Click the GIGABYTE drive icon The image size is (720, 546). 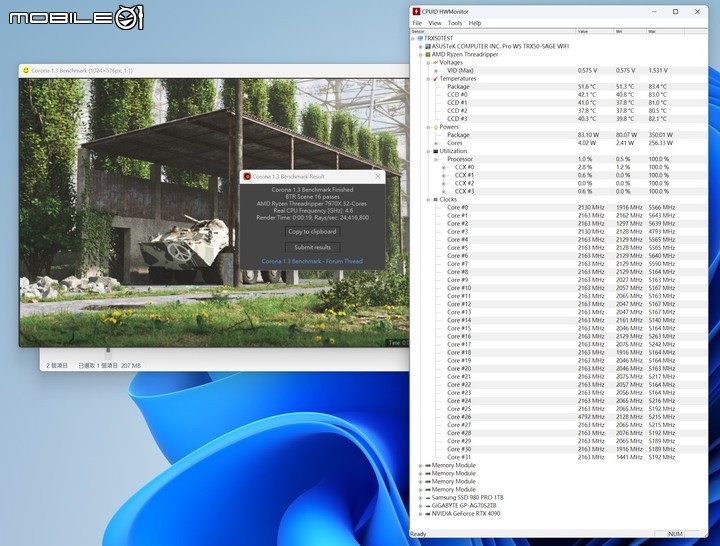(x=428, y=506)
